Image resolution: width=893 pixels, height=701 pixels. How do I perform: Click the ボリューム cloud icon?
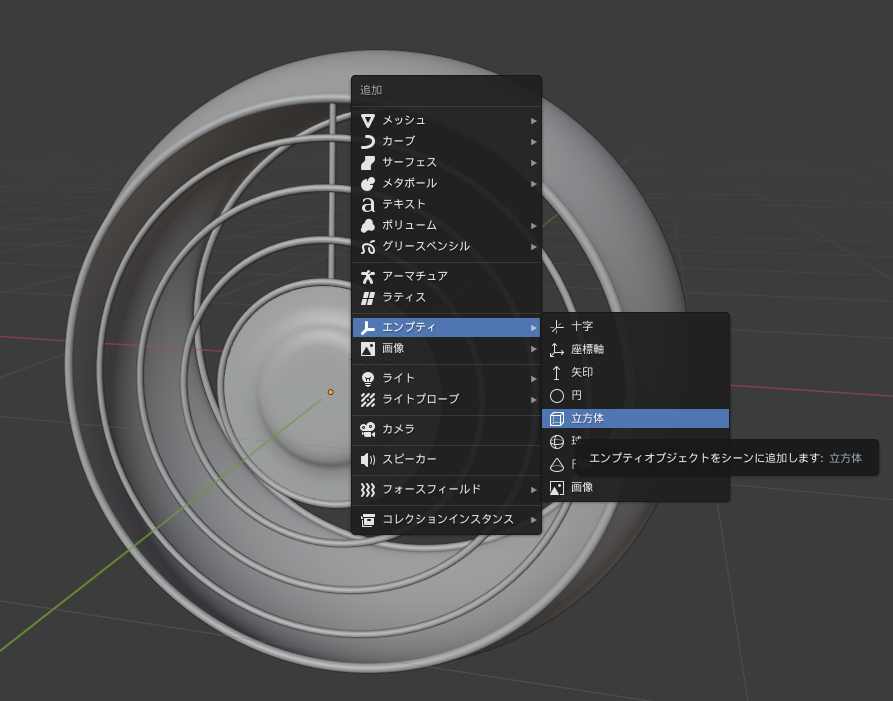pyautogui.click(x=368, y=226)
